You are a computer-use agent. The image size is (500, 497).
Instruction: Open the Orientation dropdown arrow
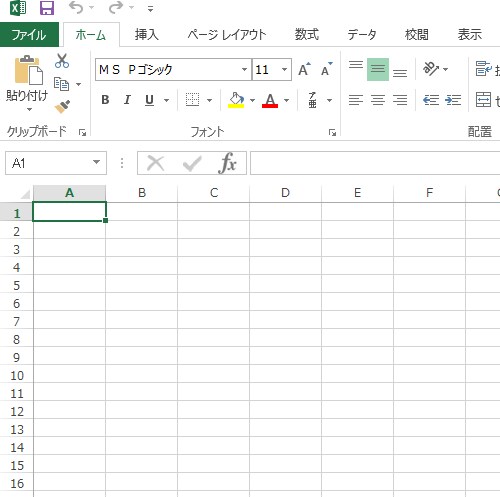tap(446, 69)
